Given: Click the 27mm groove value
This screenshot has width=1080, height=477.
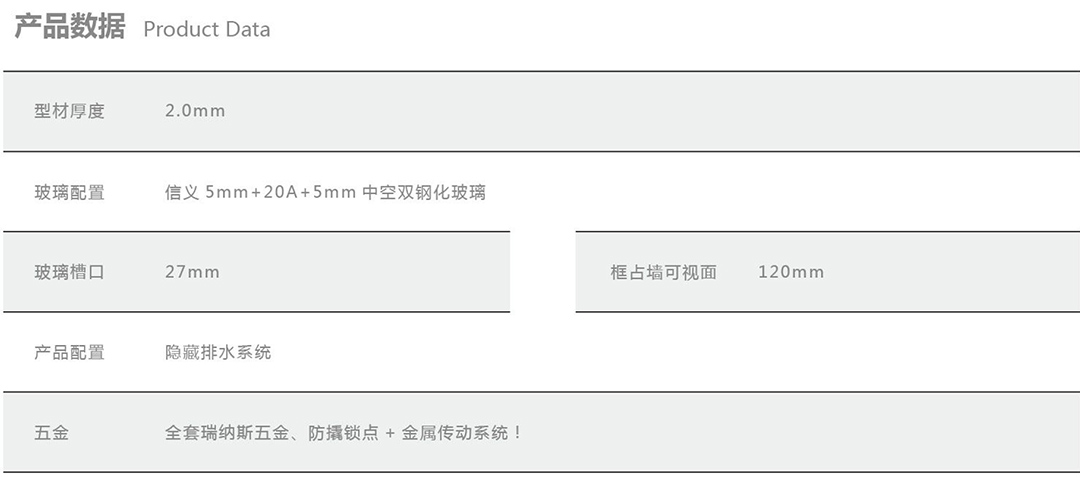Looking at the screenshot, I should pos(192,272).
